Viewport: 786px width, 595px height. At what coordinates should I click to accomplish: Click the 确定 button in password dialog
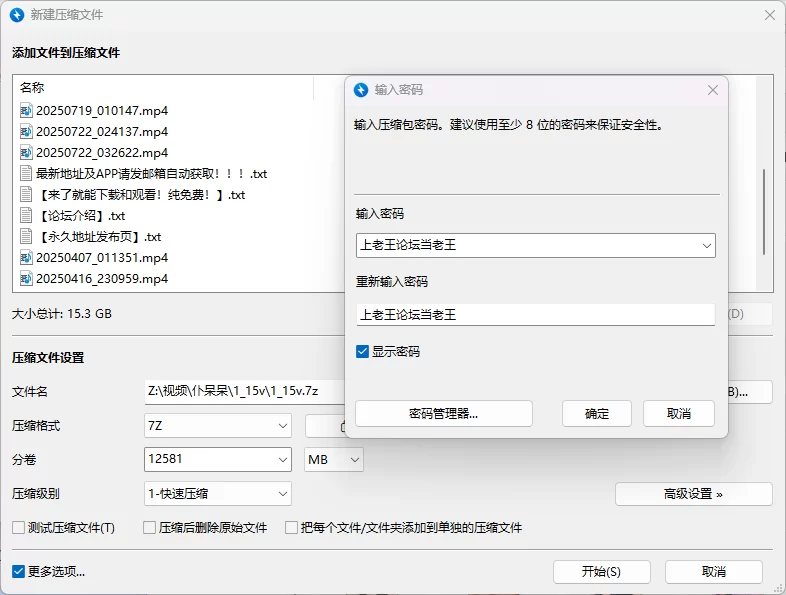coord(596,414)
